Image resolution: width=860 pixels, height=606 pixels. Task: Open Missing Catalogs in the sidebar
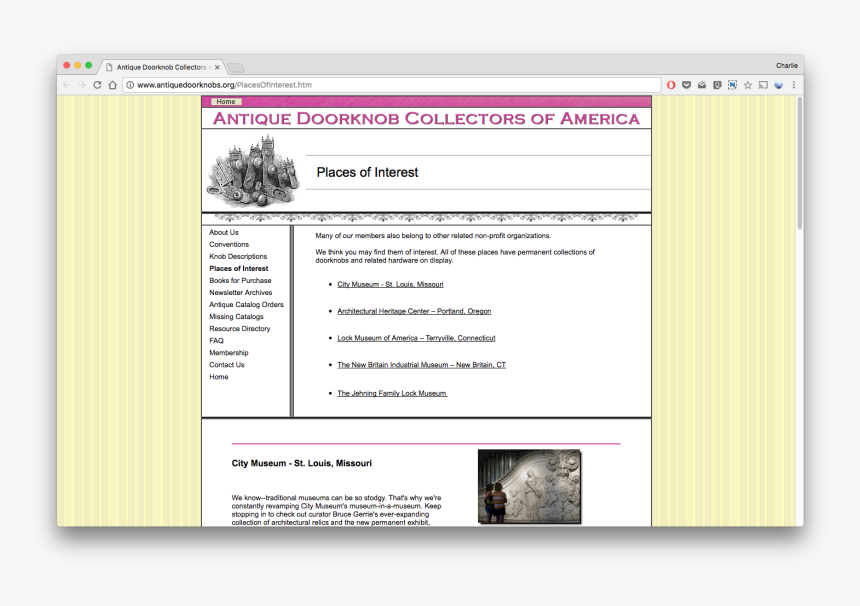click(236, 317)
